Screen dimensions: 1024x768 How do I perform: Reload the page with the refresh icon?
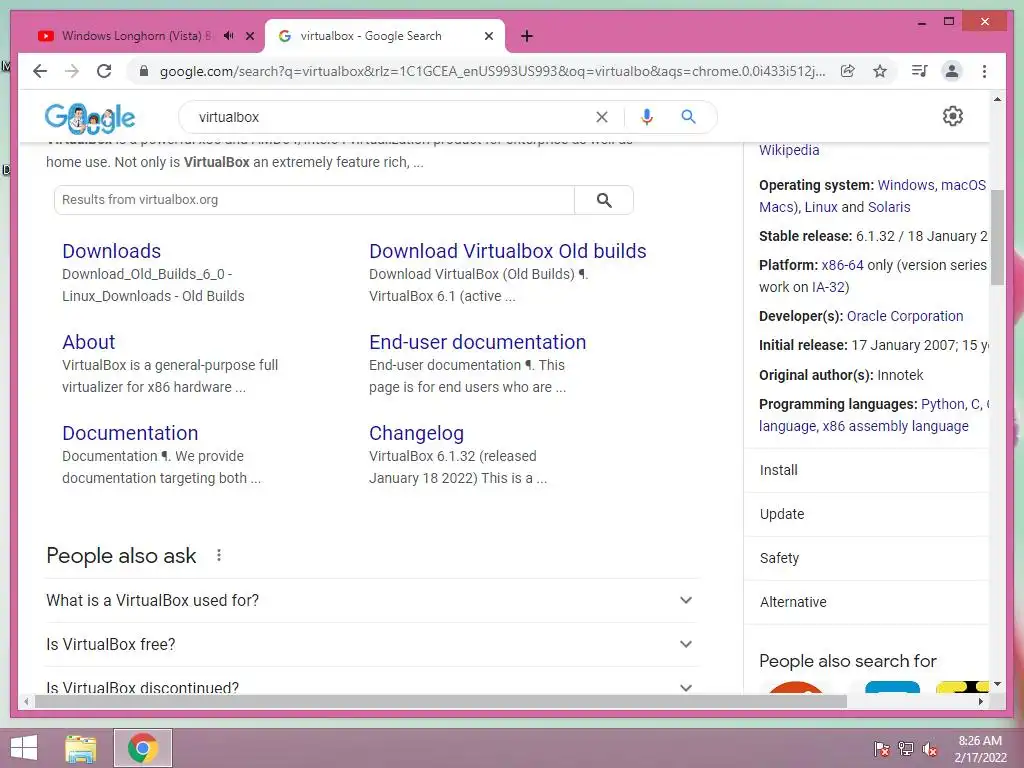pyautogui.click(x=104, y=71)
